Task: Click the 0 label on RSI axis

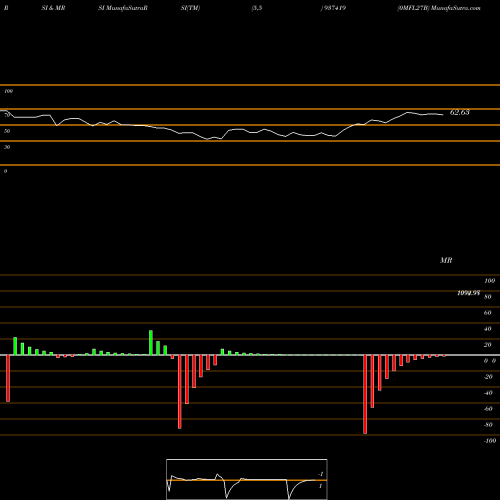Action: (x=5, y=171)
